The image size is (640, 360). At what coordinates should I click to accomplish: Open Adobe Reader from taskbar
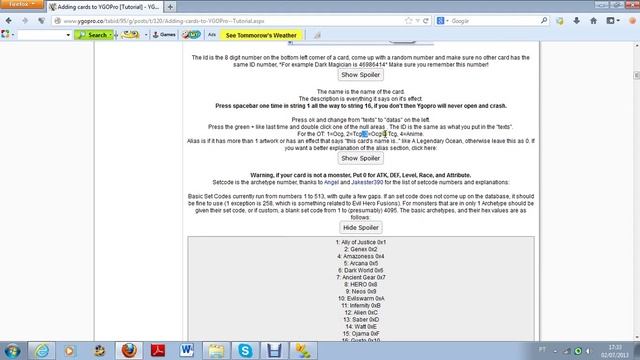coord(158,351)
